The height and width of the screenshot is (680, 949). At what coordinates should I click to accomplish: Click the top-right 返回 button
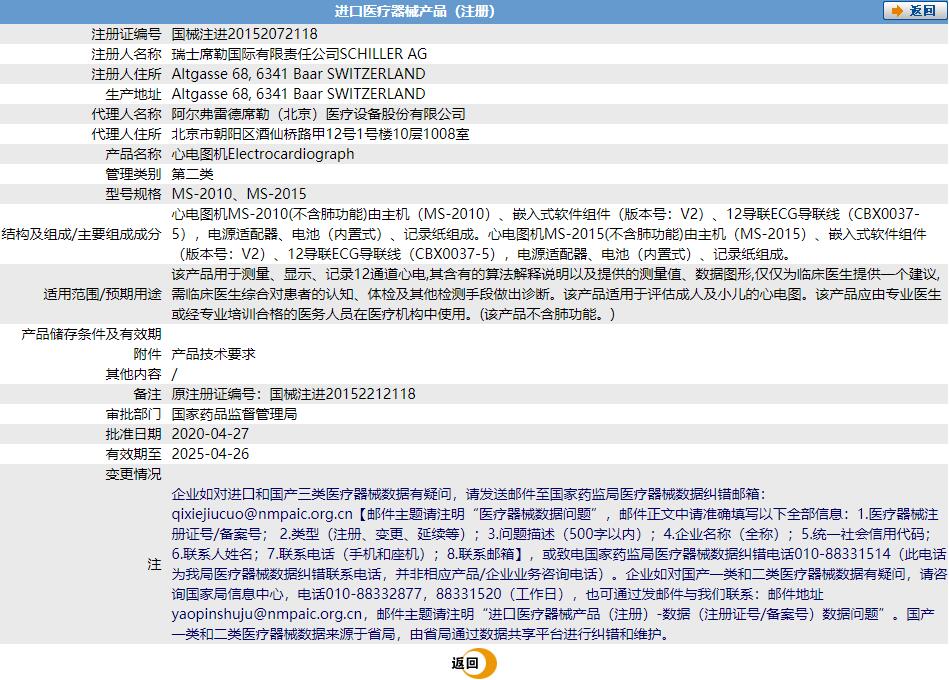[914, 11]
